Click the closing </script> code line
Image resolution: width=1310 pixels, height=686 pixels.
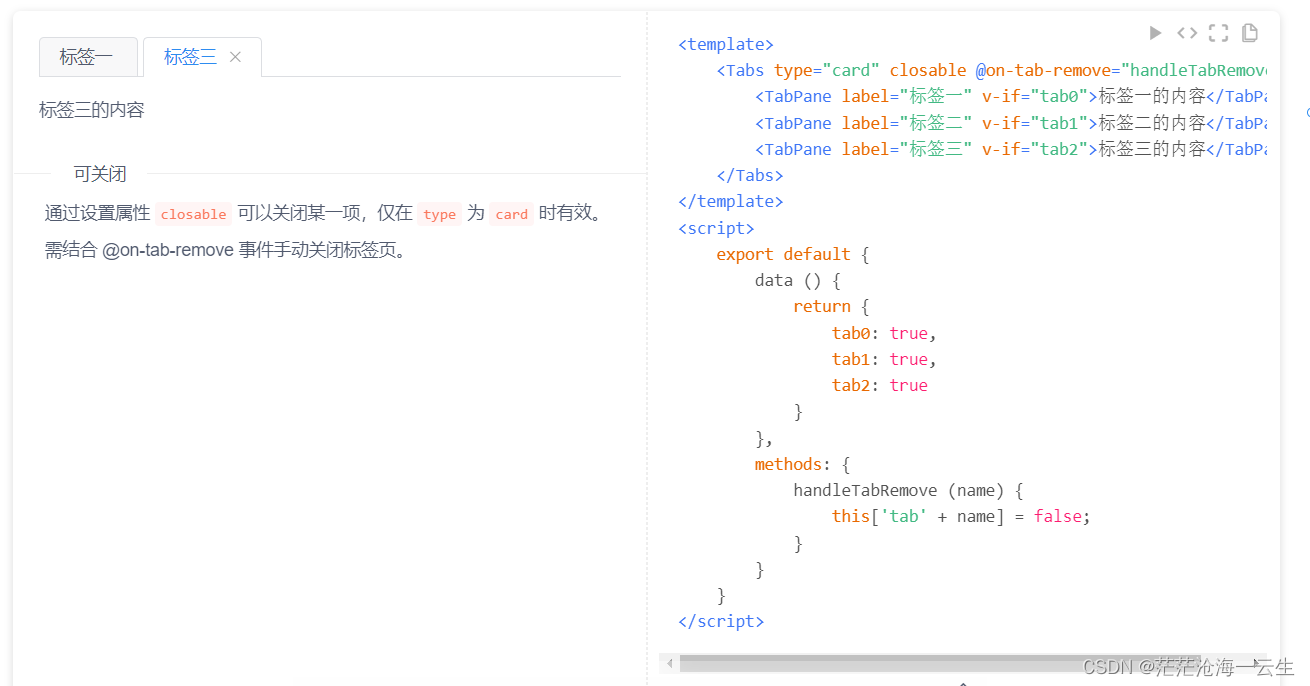click(721, 621)
